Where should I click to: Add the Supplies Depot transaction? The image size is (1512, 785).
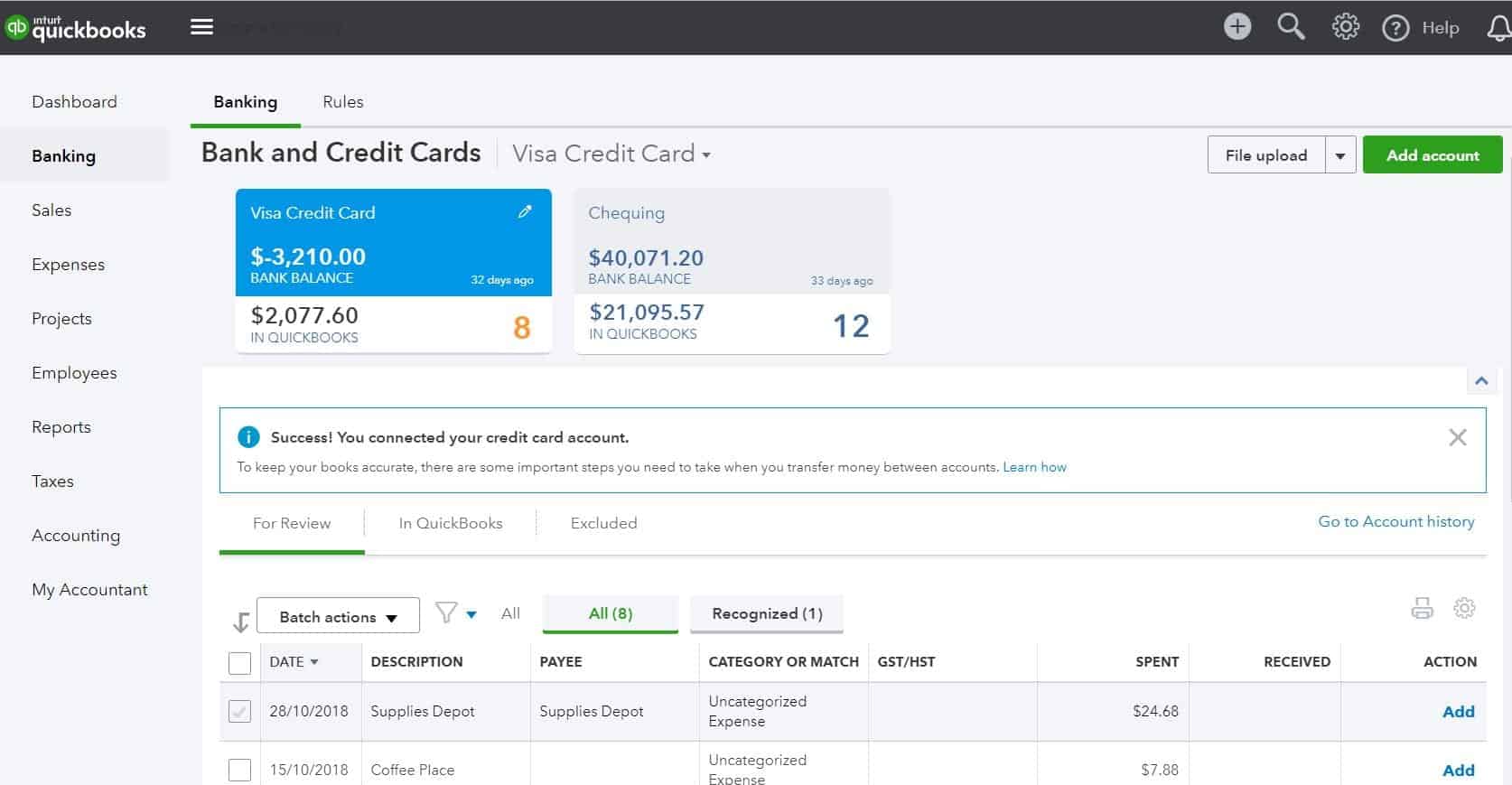point(1458,711)
